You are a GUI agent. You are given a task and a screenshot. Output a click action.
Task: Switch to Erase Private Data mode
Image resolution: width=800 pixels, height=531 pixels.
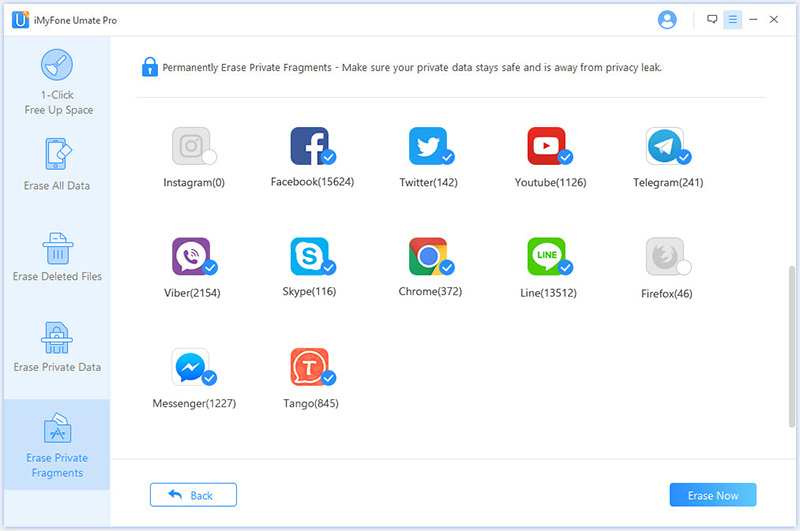point(57,347)
